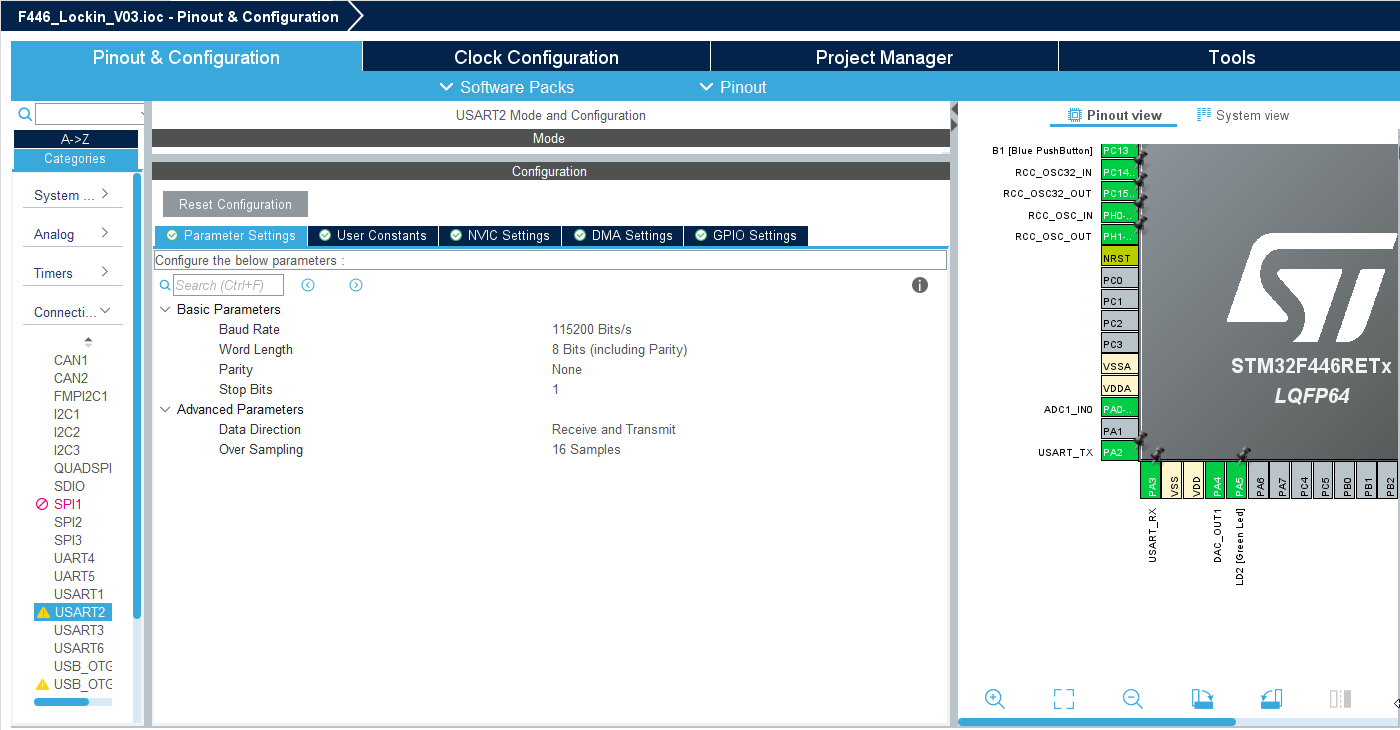Select UART4 in the Connectivity list
1400x730 pixels.
pyautogui.click(x=74, y=558)
